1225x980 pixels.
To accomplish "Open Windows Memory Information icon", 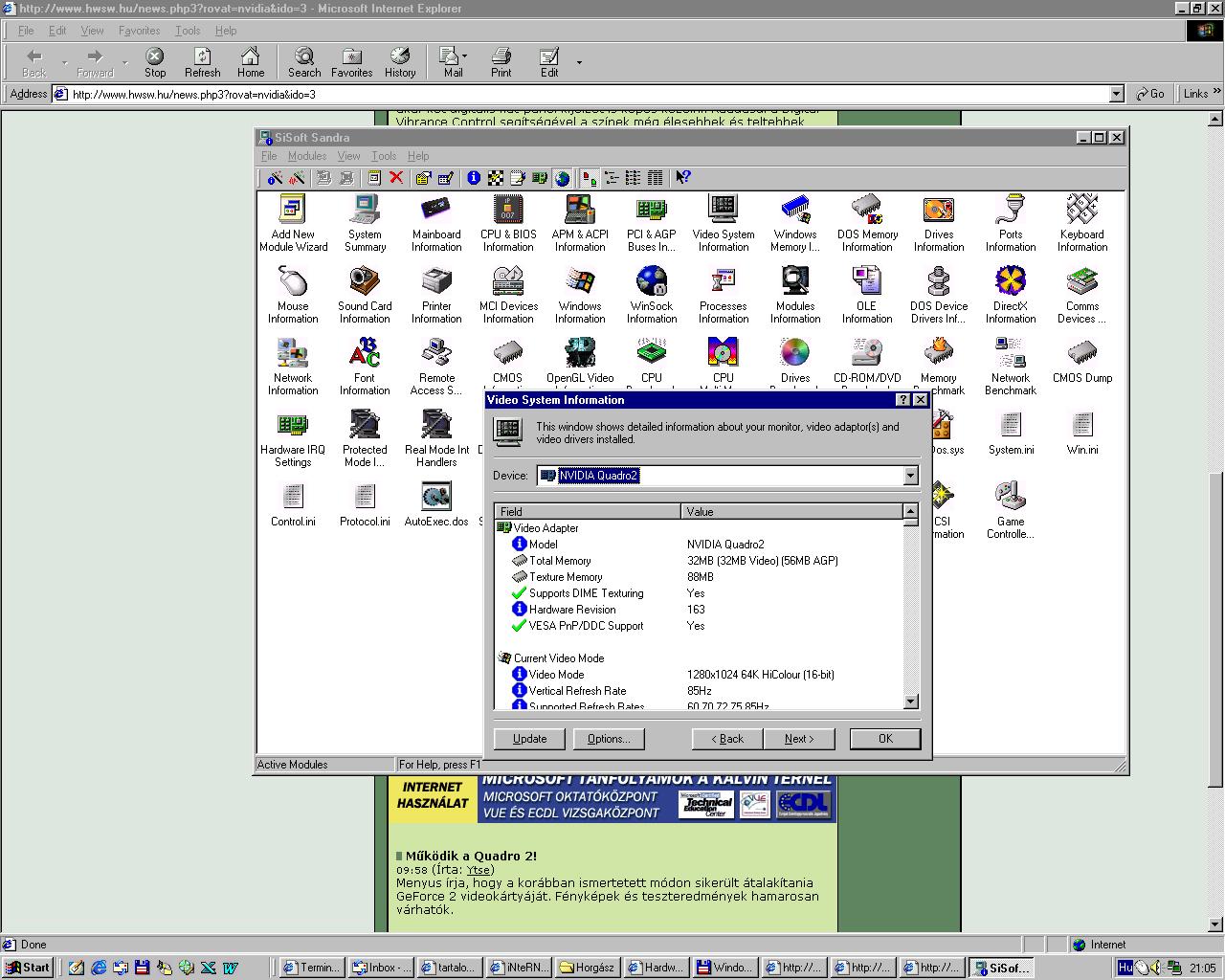I will click(x=795, y=222).
